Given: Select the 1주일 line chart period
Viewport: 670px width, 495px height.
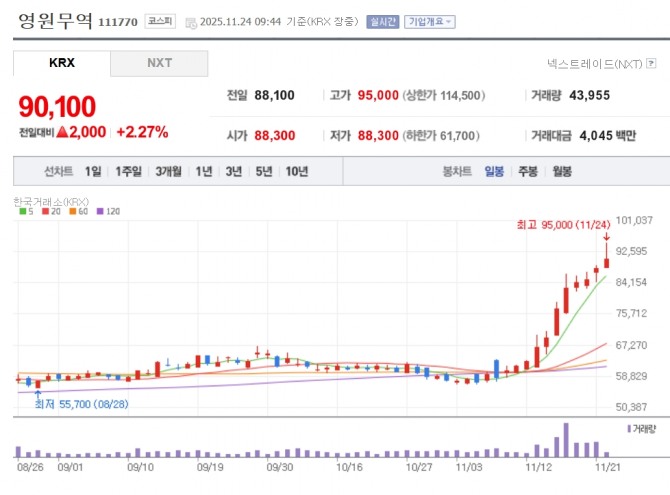Looking at the screenshot, I should (129, 171).
